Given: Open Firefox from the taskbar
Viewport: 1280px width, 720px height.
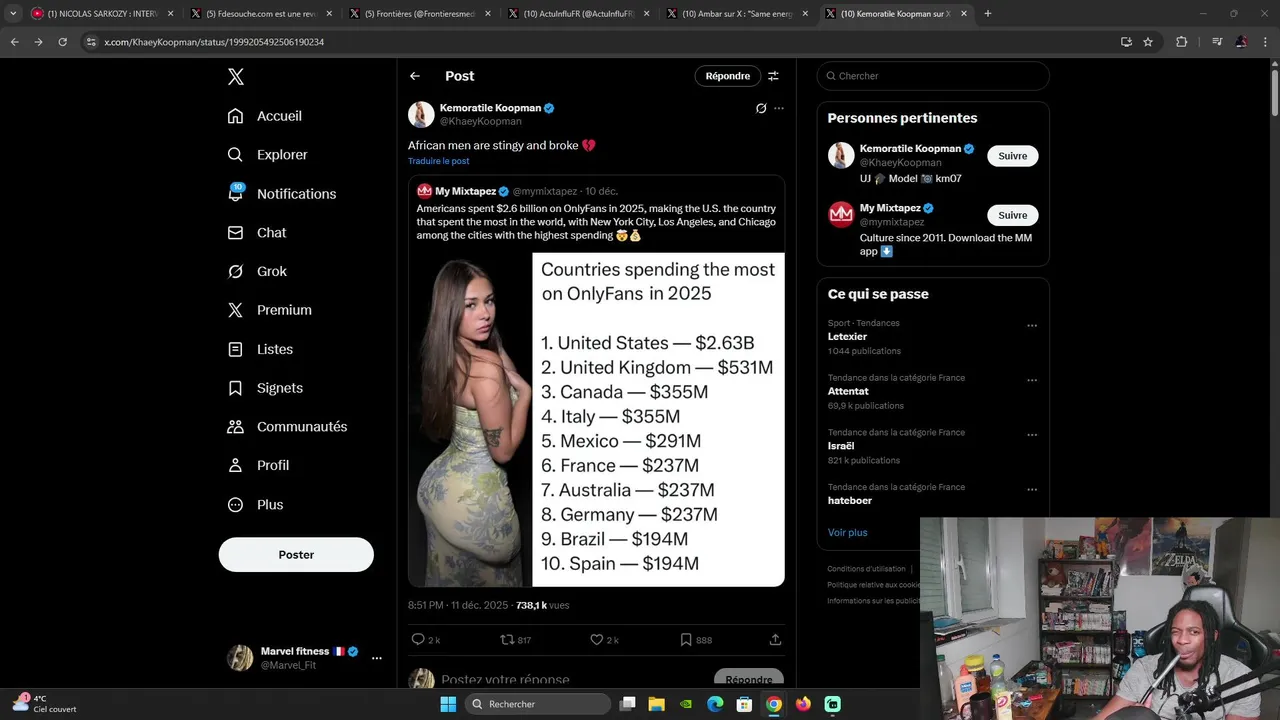Looking at the screenshot, I should pyautogui.click(x=803, y=704).
